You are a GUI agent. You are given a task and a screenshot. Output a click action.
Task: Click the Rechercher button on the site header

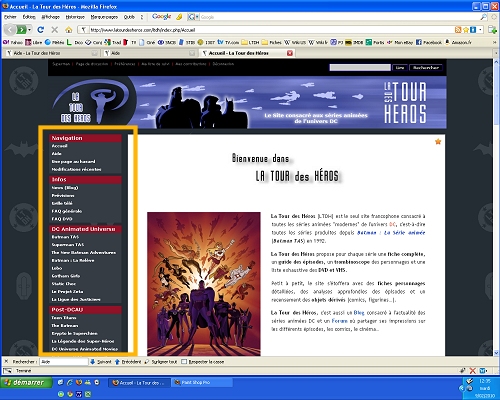426,68
